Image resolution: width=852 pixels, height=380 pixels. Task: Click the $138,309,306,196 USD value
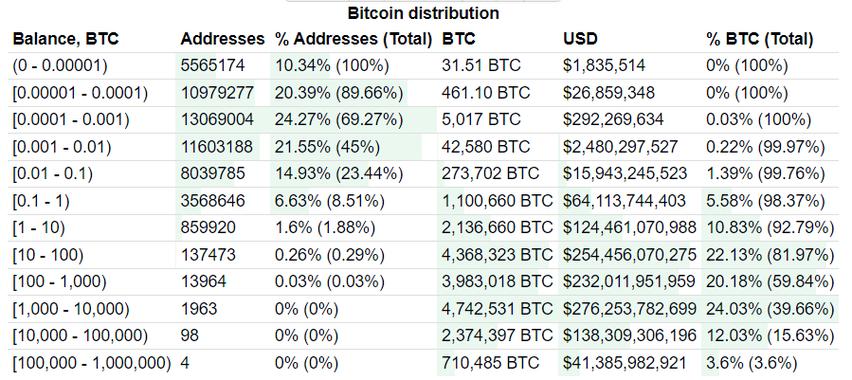[x=629, y=337]
